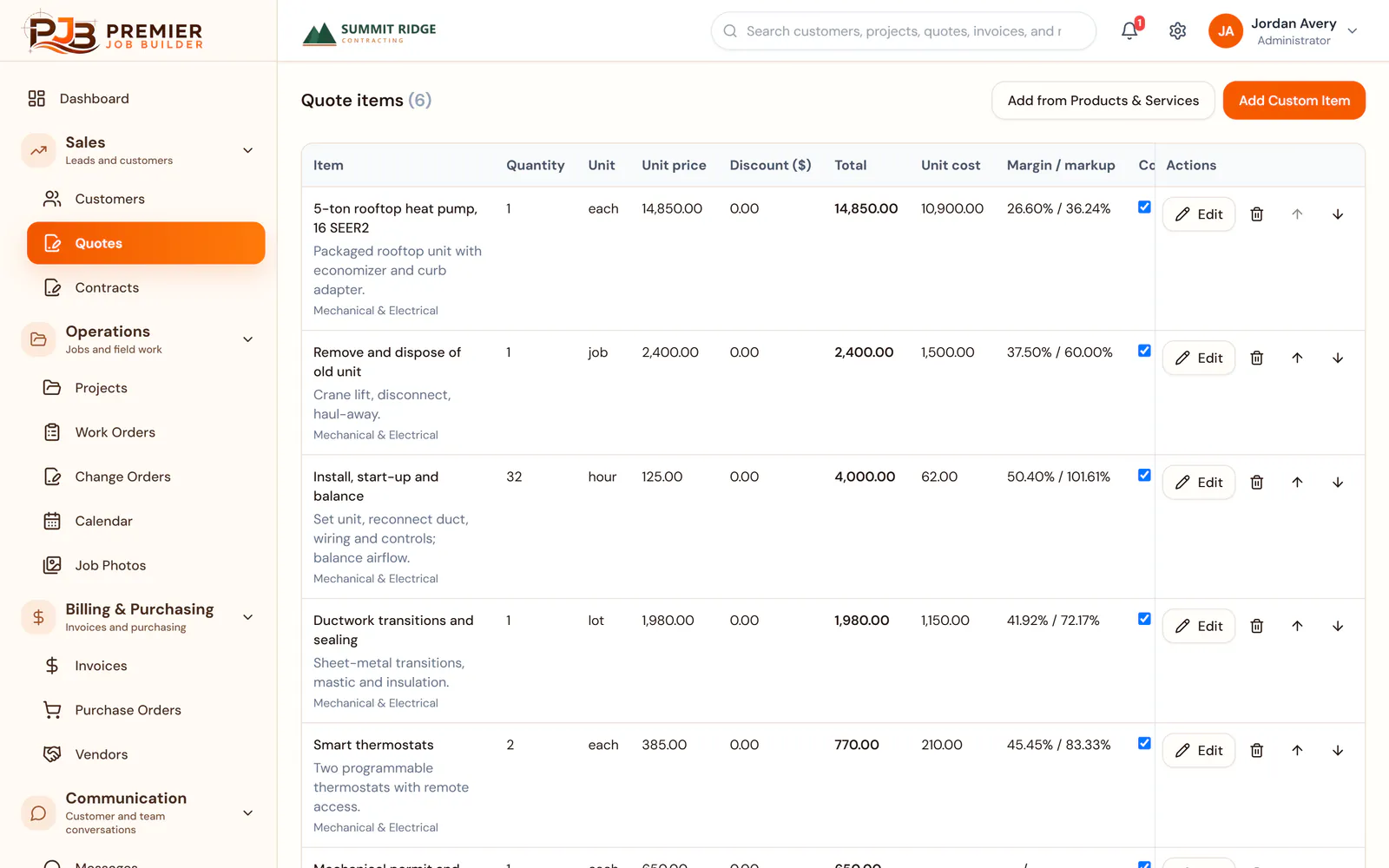Delete the 5-ton rooftop heat pump item

click(x=1256, y=214)
